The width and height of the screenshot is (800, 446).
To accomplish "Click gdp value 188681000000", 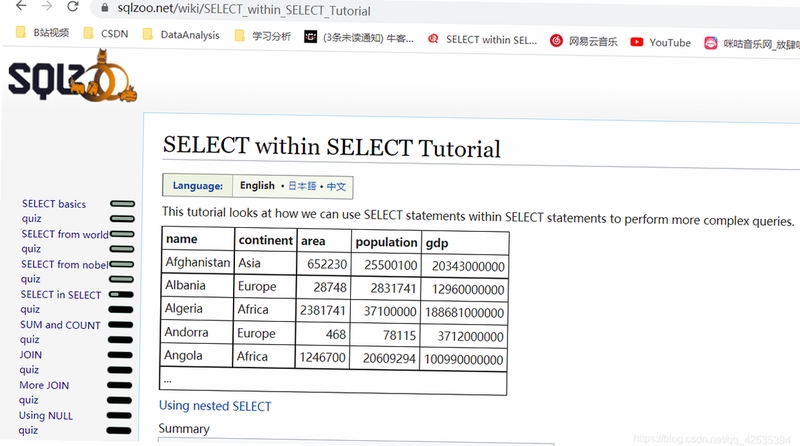I will (464, 313).
